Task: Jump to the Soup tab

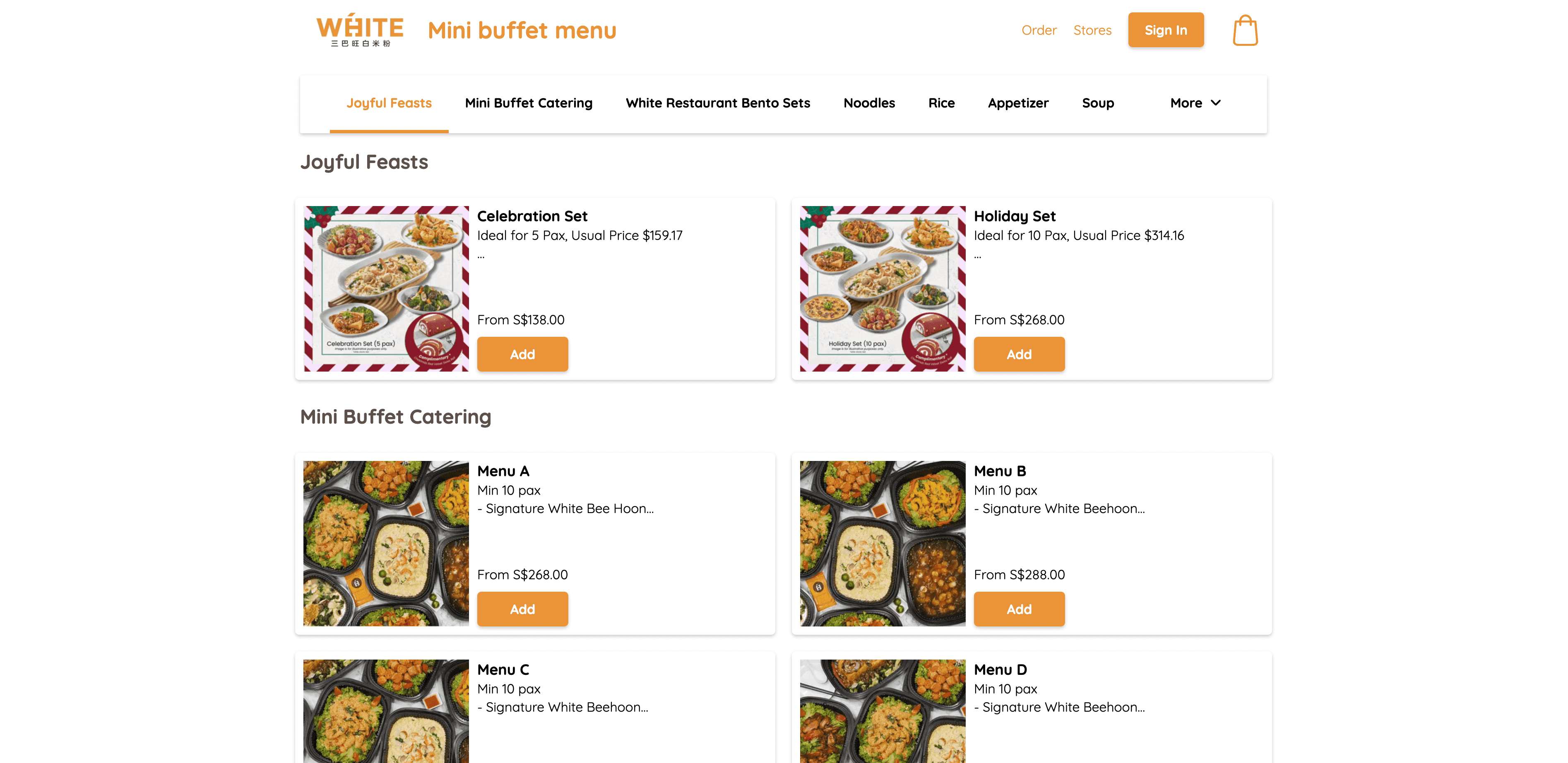Action: coord(1097,103)
